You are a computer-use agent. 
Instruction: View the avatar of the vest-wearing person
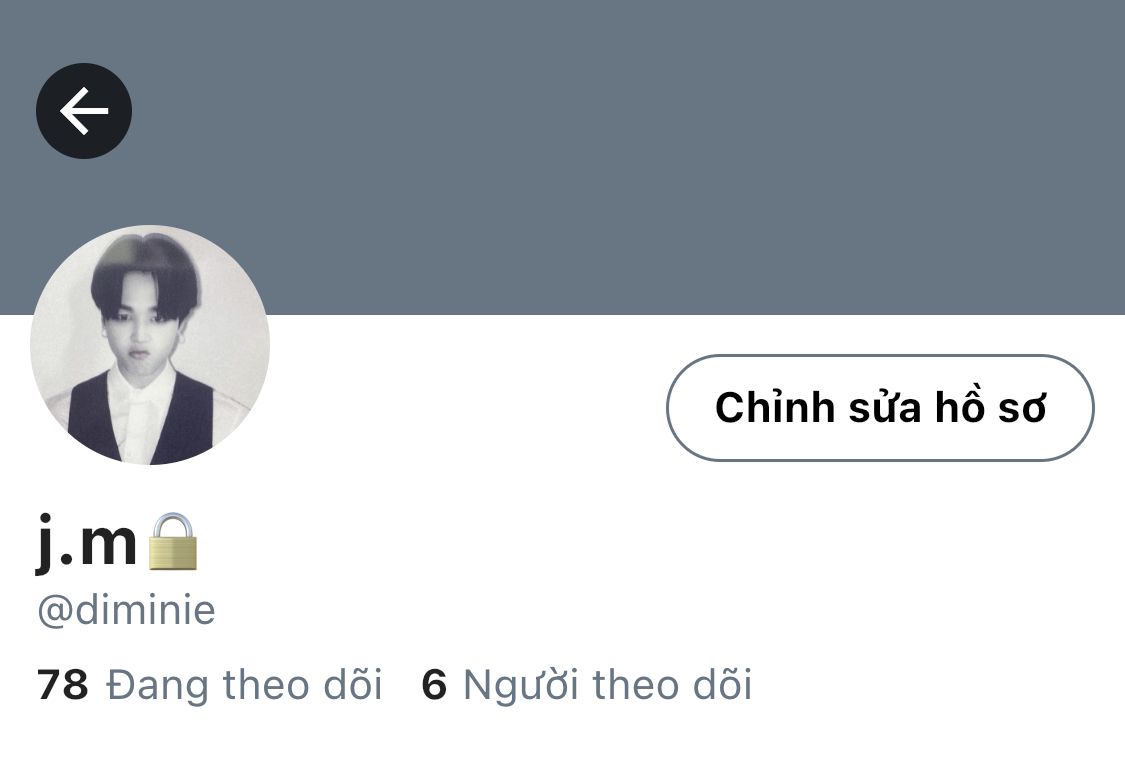(150, 345)
